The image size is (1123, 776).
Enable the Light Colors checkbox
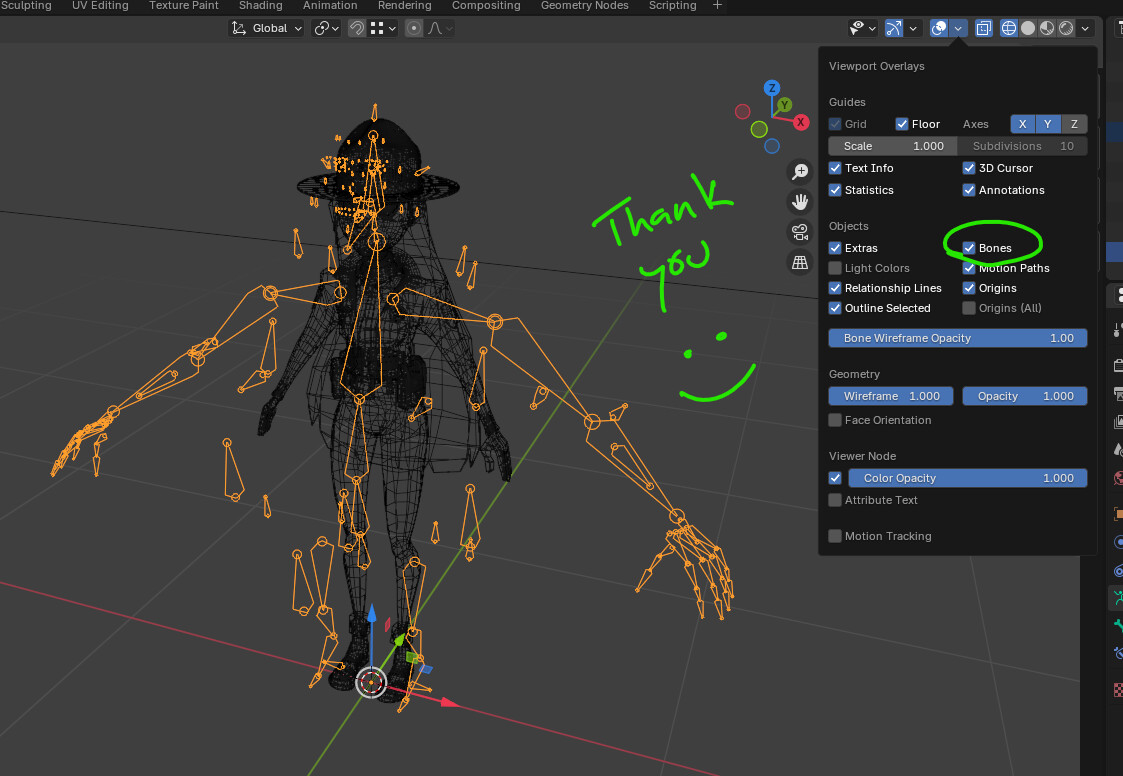(x=835, y=268)
